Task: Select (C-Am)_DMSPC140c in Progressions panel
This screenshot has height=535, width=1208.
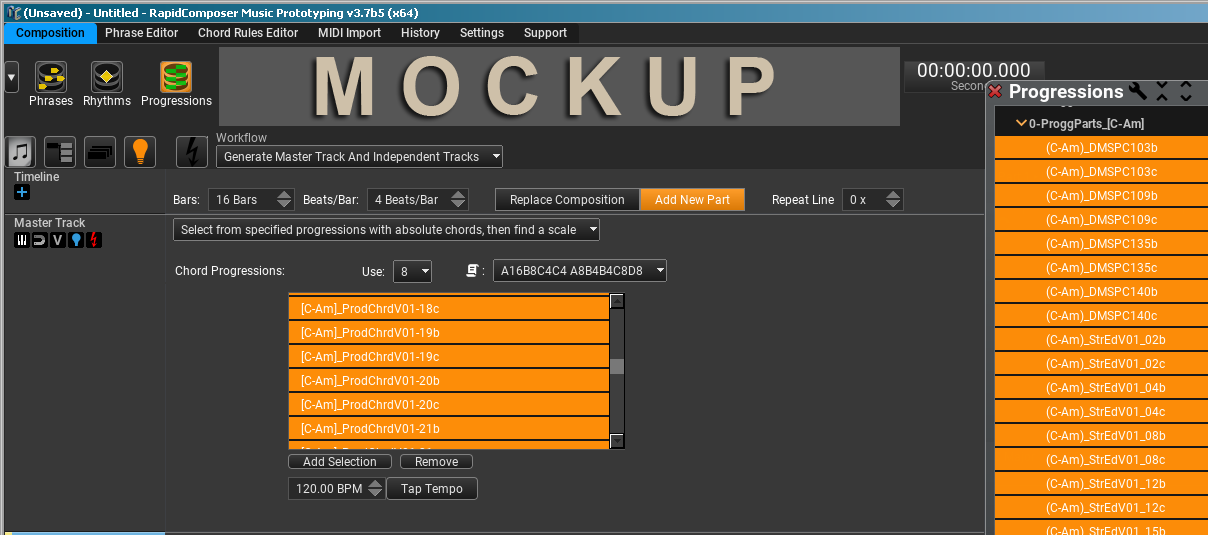Action: (1101, 316)
